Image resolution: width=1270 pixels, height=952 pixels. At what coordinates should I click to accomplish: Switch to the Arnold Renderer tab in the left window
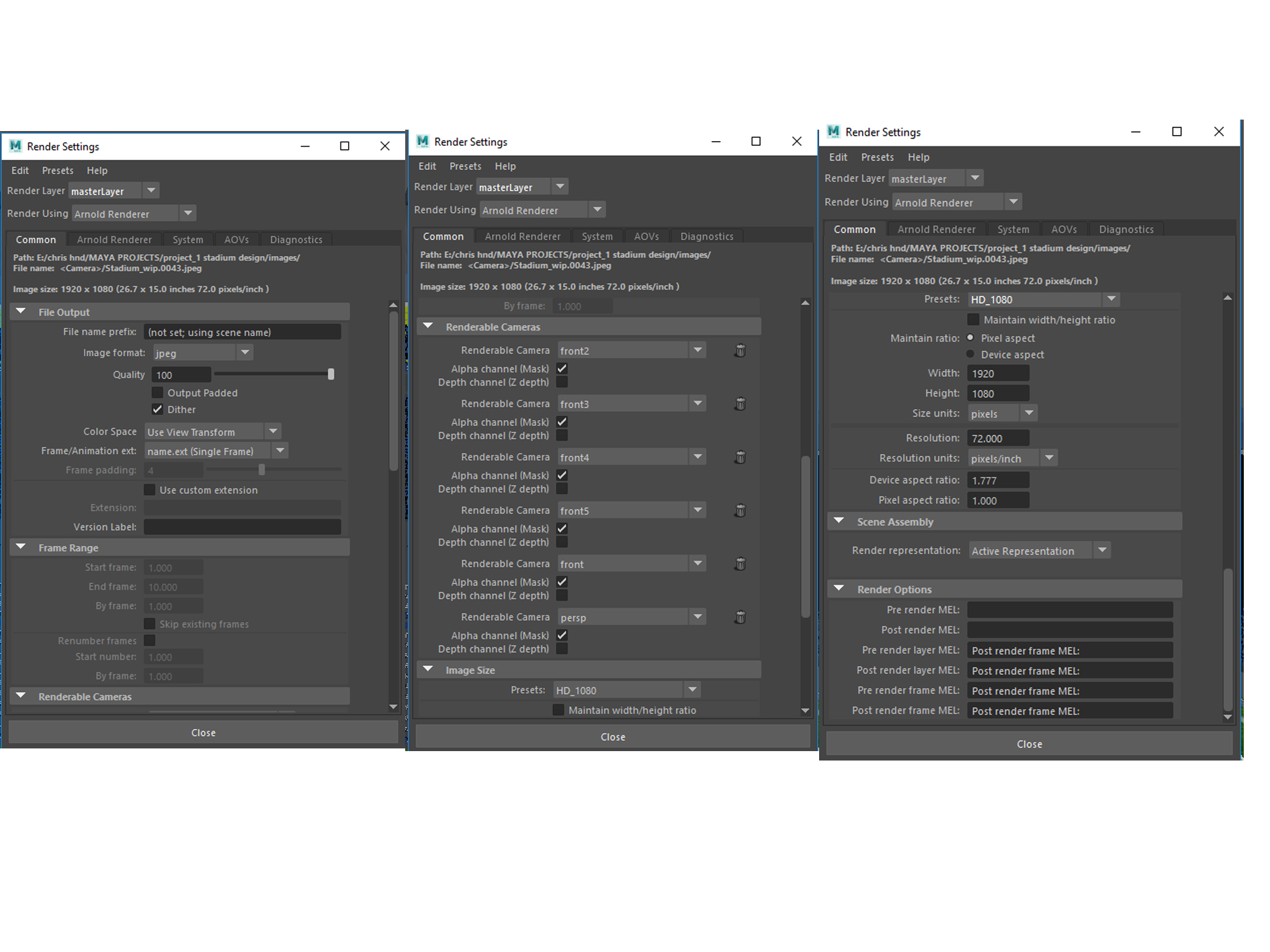click(114, 240)
